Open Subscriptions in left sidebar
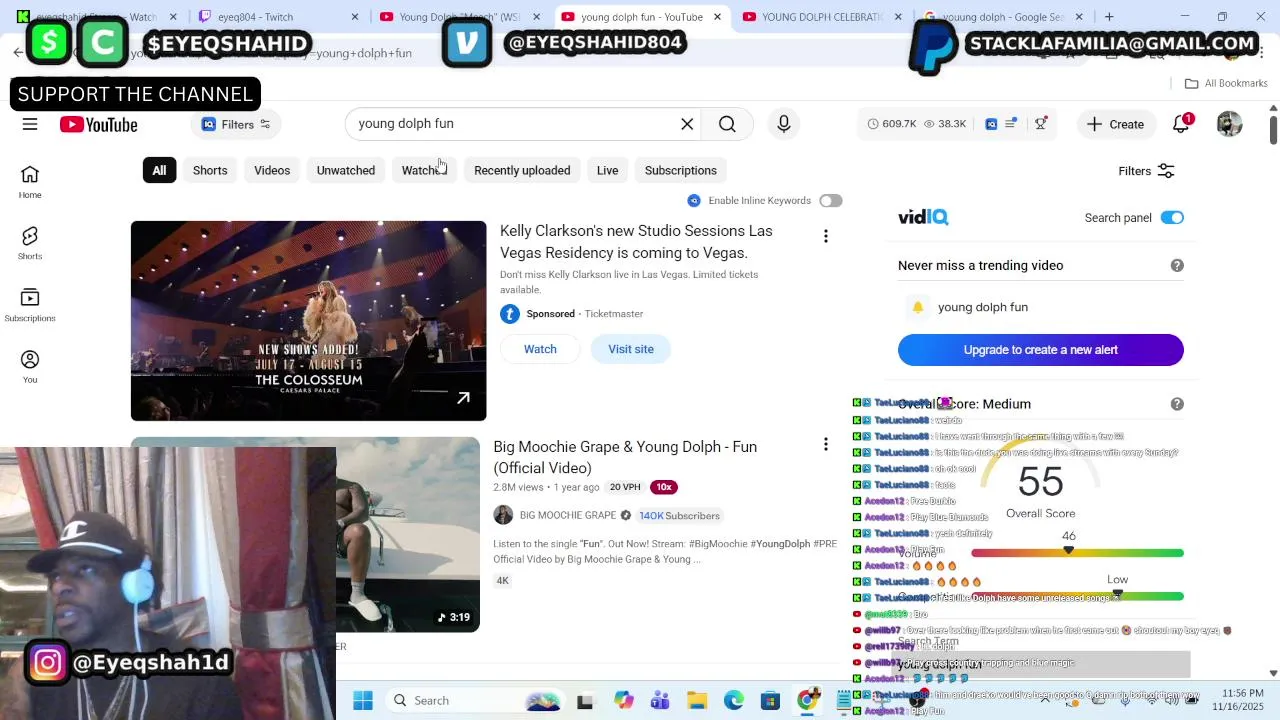 (x=30, y=305)
